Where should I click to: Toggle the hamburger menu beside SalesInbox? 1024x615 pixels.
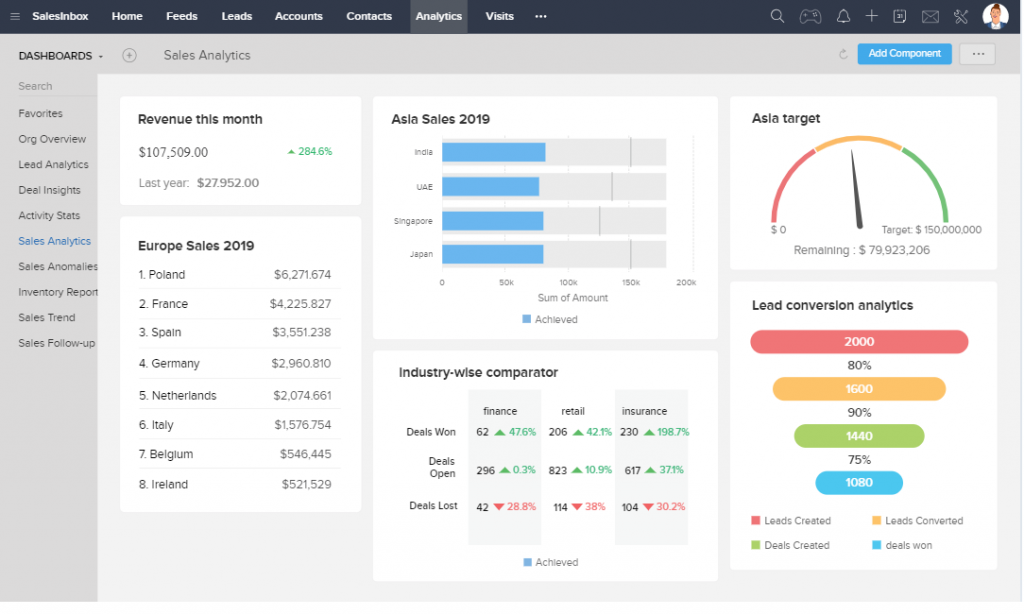(15, 17)
